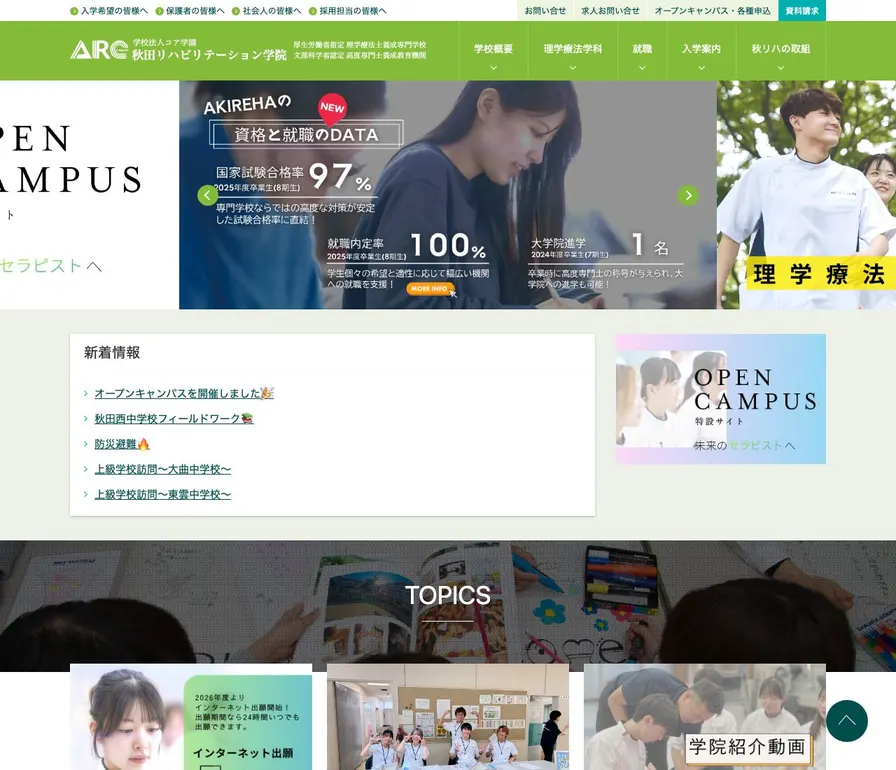The image size is (896, 770).
Task: Open 採用担当の皆様へ link
Action: (353, 11)
